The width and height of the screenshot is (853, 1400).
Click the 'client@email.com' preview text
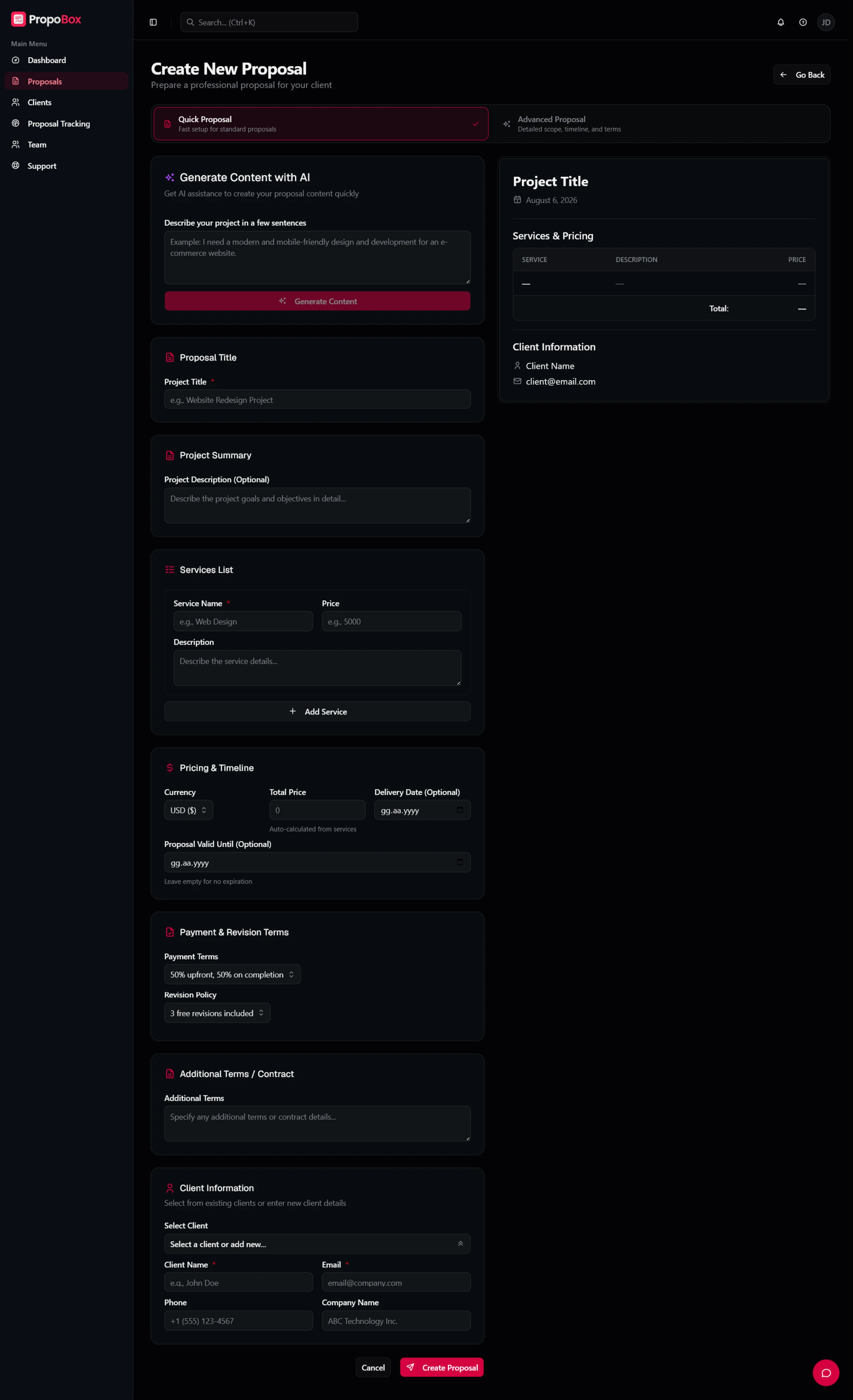point(560,381)
